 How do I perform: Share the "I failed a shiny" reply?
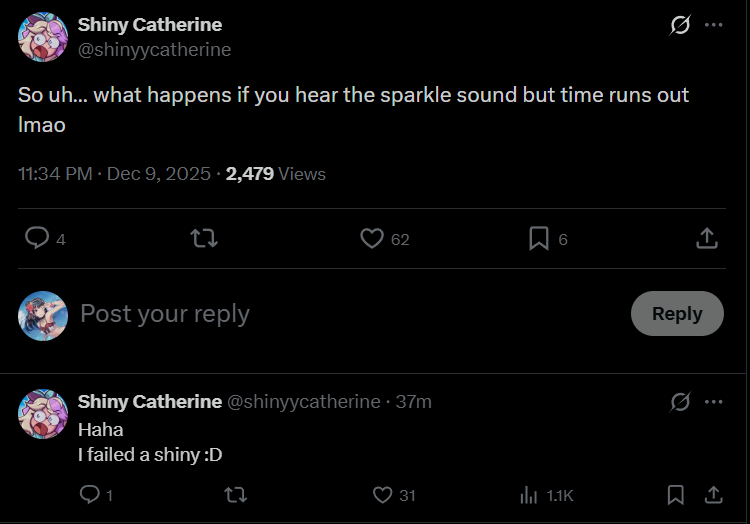[713, 494]
